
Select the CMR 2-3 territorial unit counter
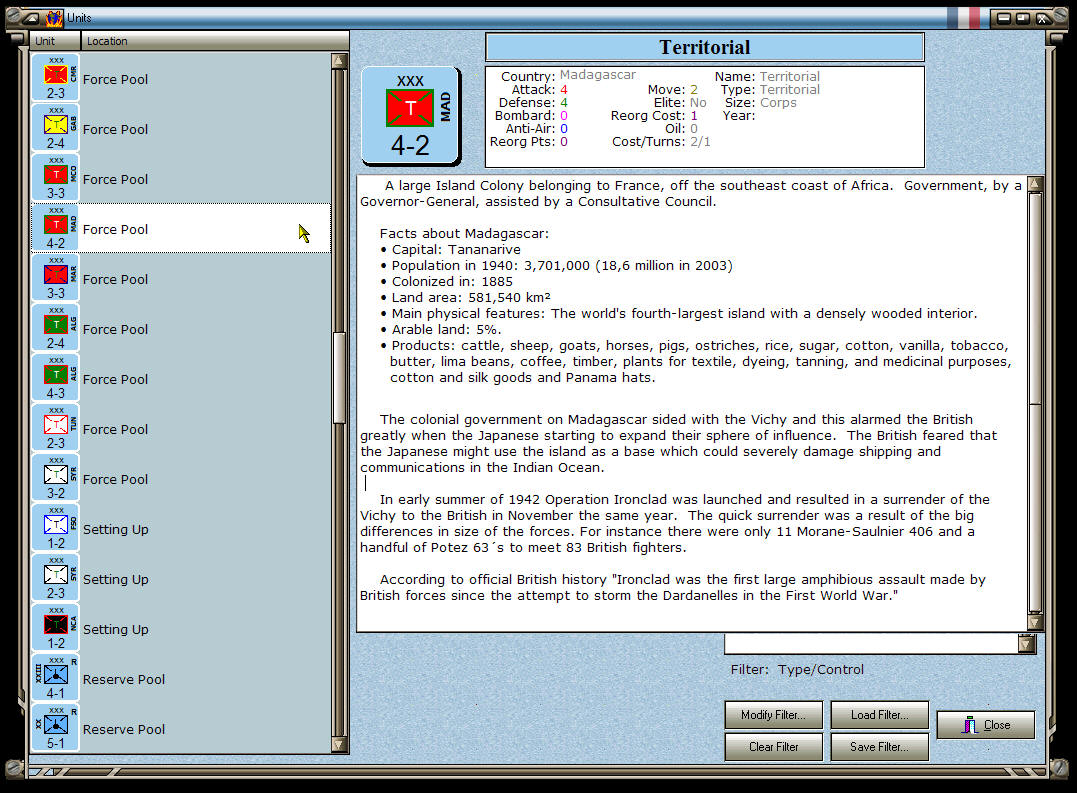(x=55, y=79)
